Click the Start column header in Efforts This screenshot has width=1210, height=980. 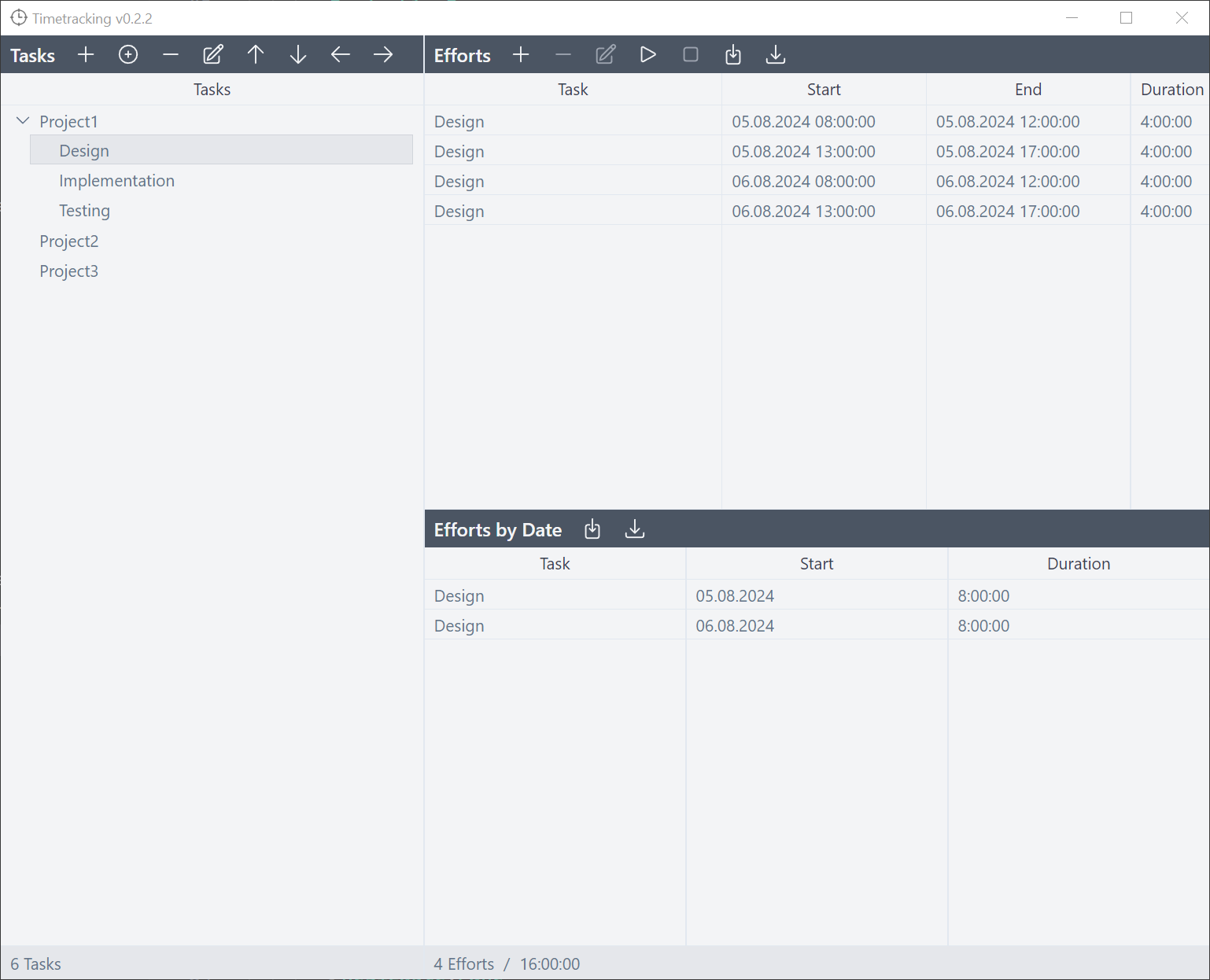(x=824, y=90)
